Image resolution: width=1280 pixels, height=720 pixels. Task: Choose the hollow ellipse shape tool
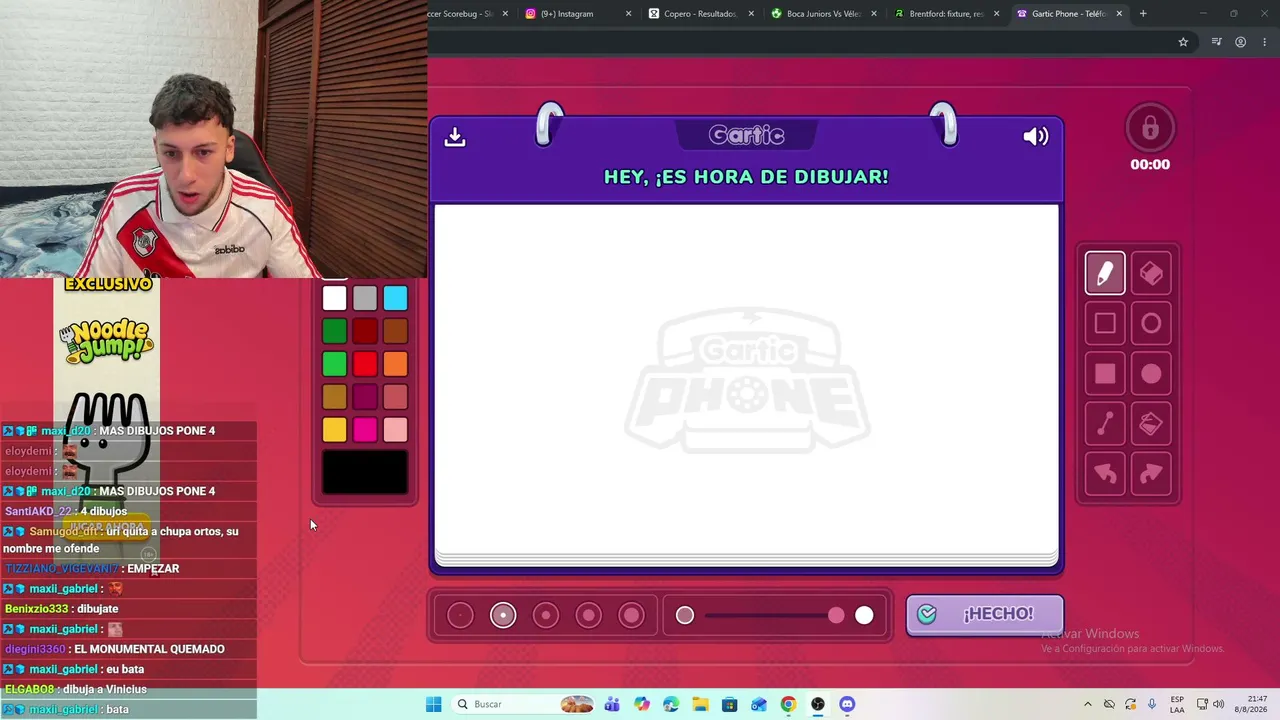coord(1151,323)
